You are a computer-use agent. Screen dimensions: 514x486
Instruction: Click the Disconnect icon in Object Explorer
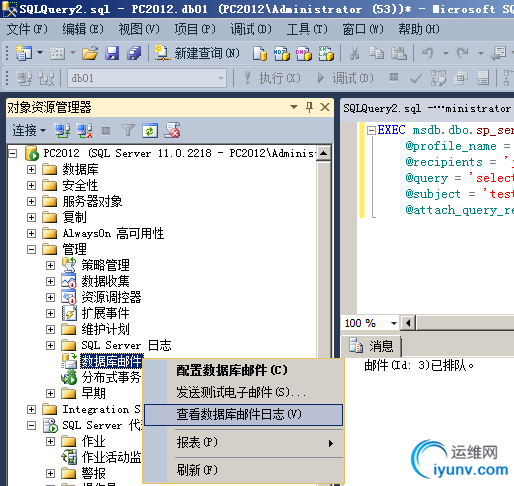84,131
